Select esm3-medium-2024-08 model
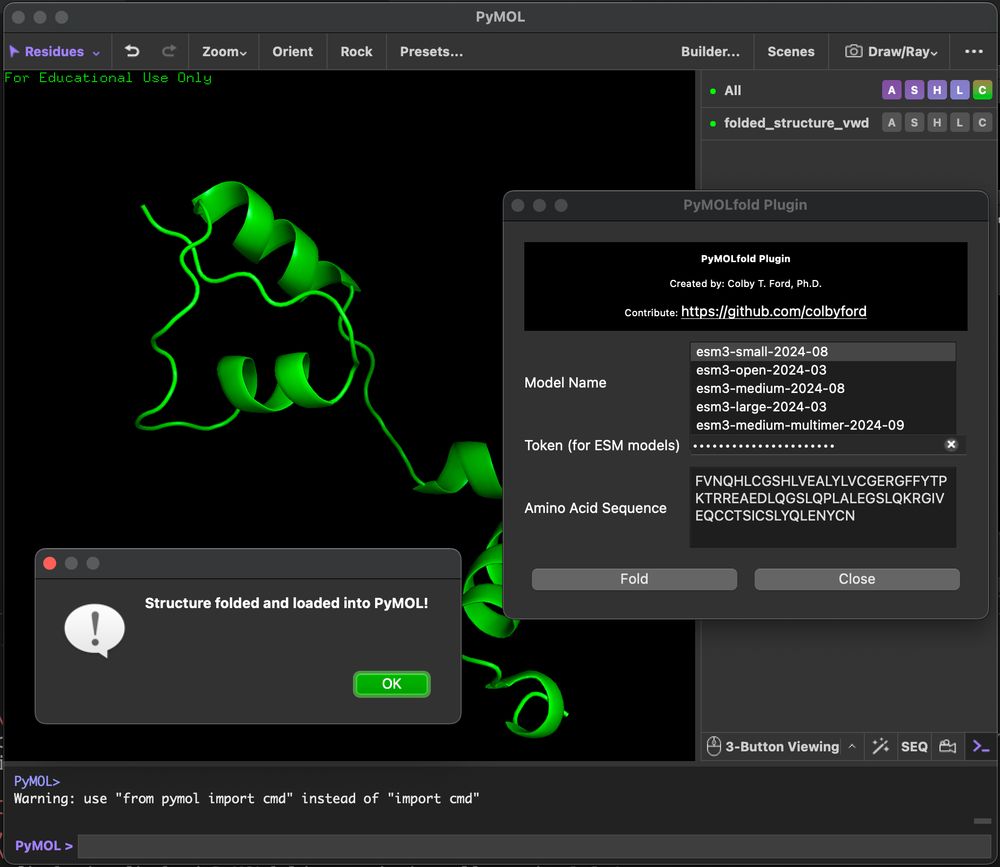 coord(823,389)
